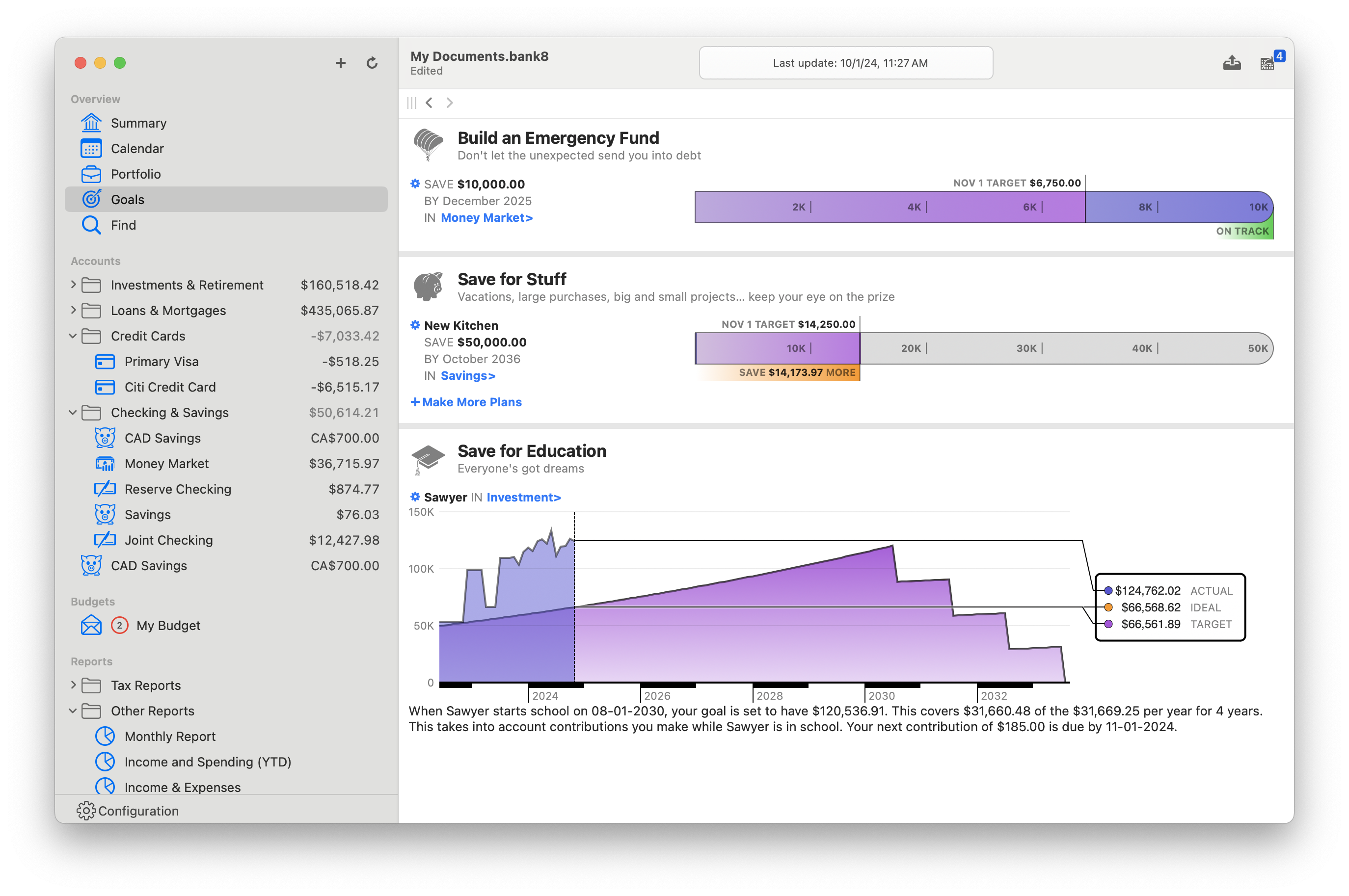Expand the Loans & Mortgages account group
Viewport: 1349px width, 896px height.
coord(74,310)
